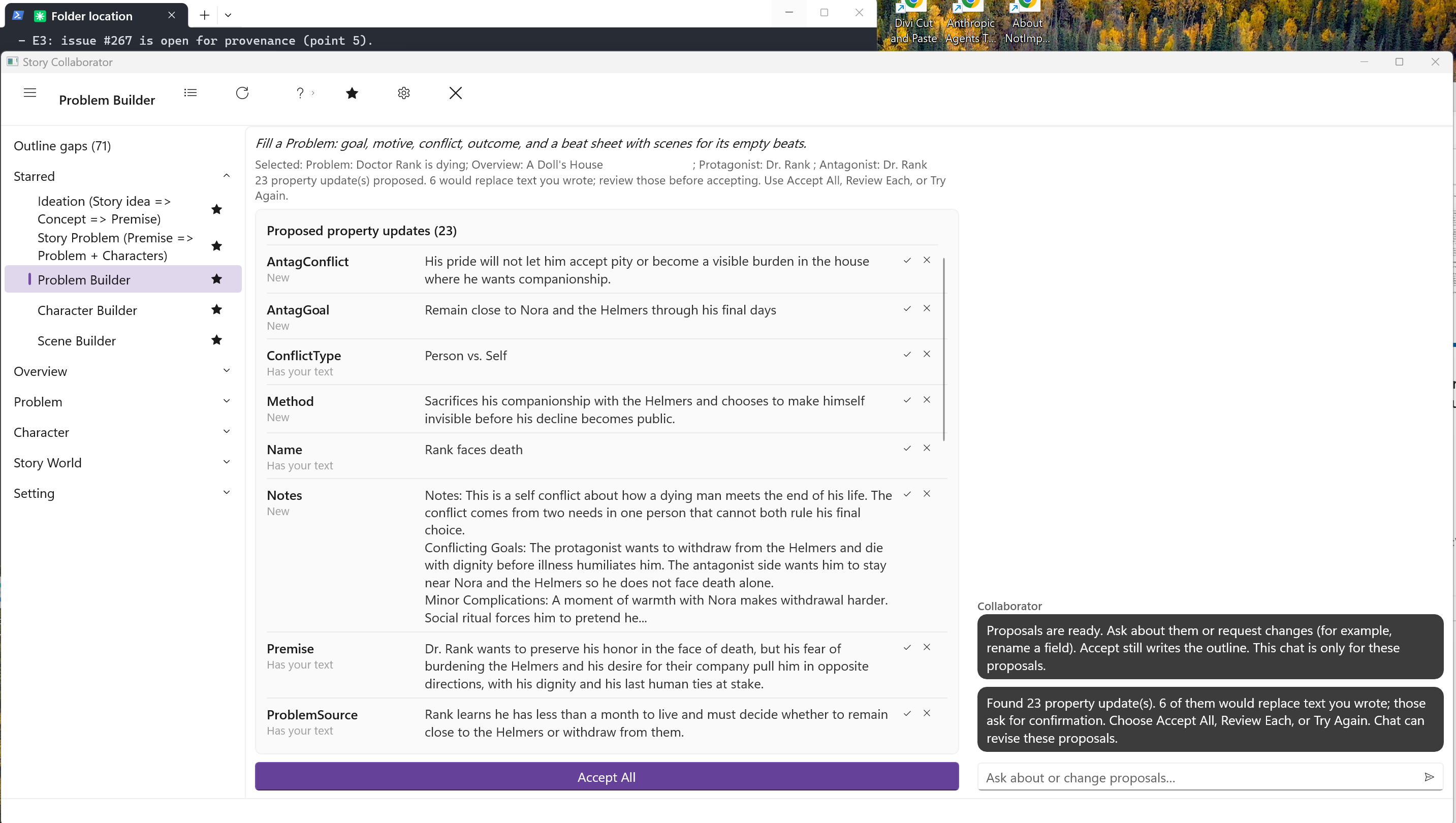The width and height of the screenshot is (1456, 823).
Task: Reject the ConflictType proposal
Action: tap(927, 354)
